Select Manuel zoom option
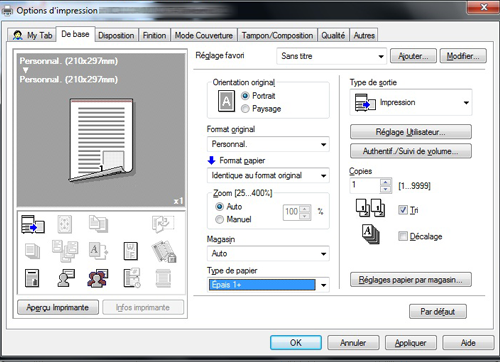The image size is (500, 362). pyautogui.click(x=219, y=219)
